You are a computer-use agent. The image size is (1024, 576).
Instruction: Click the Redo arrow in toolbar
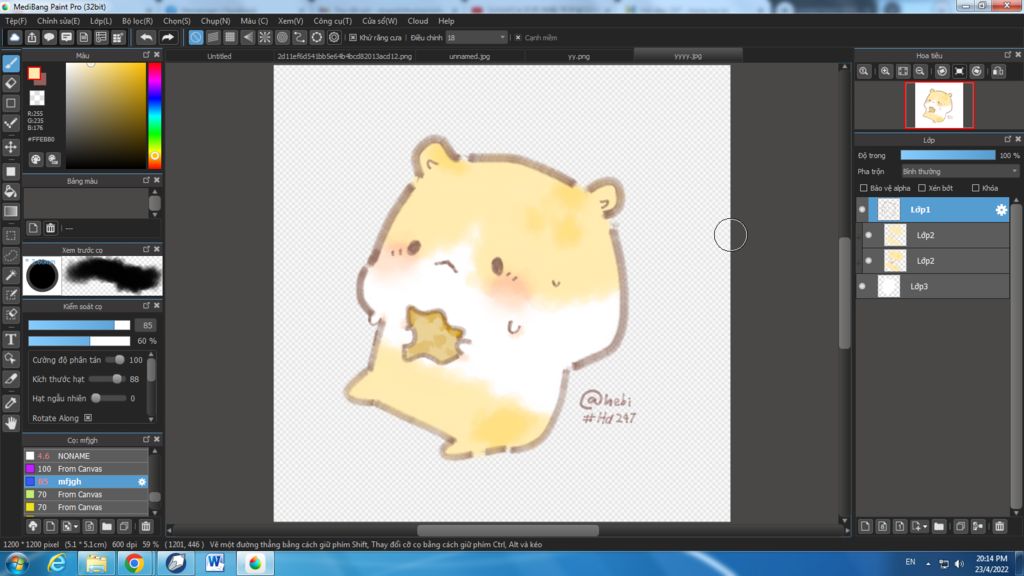coord(168,37)
